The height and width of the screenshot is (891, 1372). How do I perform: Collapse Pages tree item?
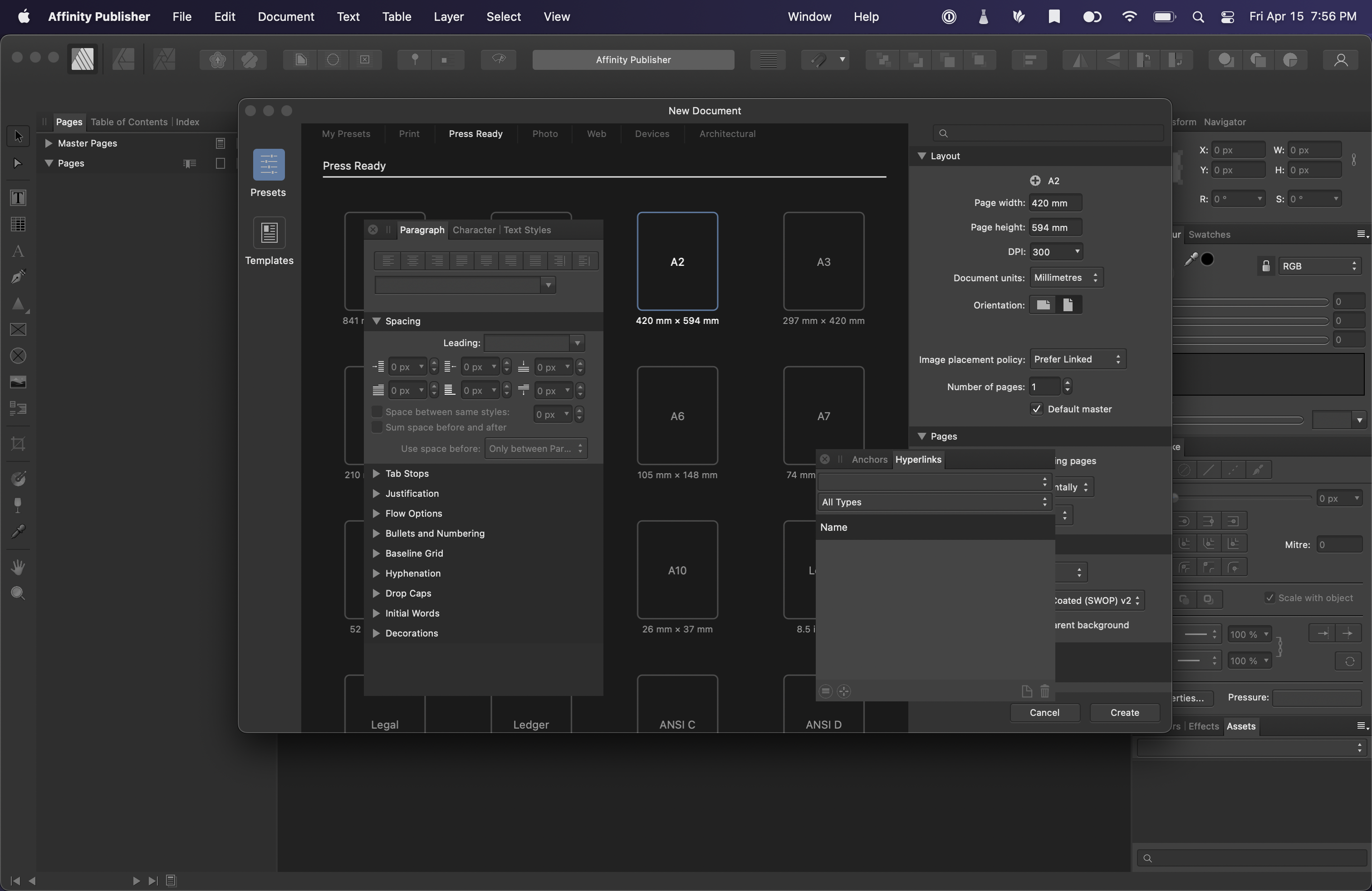coord(49,163)
